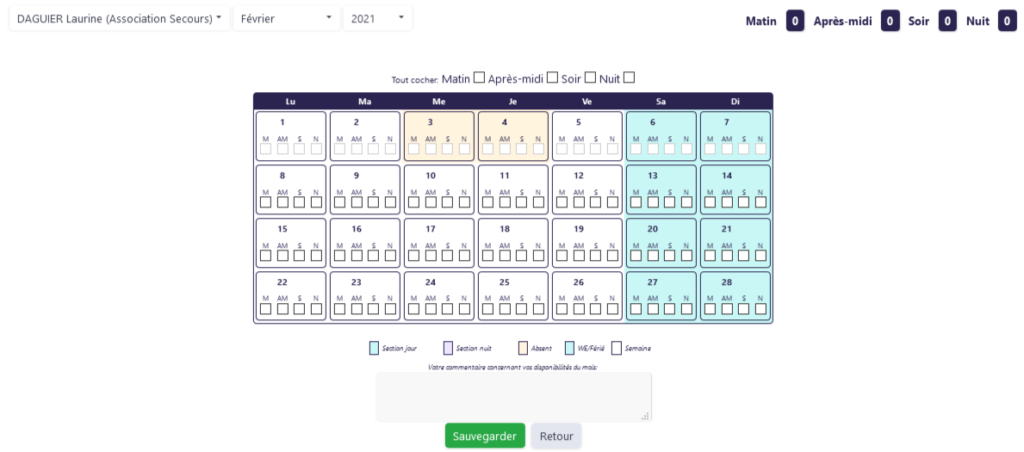
Task: Check all Nuit slots checkbox
Action: pyautogui.click(x=629, y=78)
